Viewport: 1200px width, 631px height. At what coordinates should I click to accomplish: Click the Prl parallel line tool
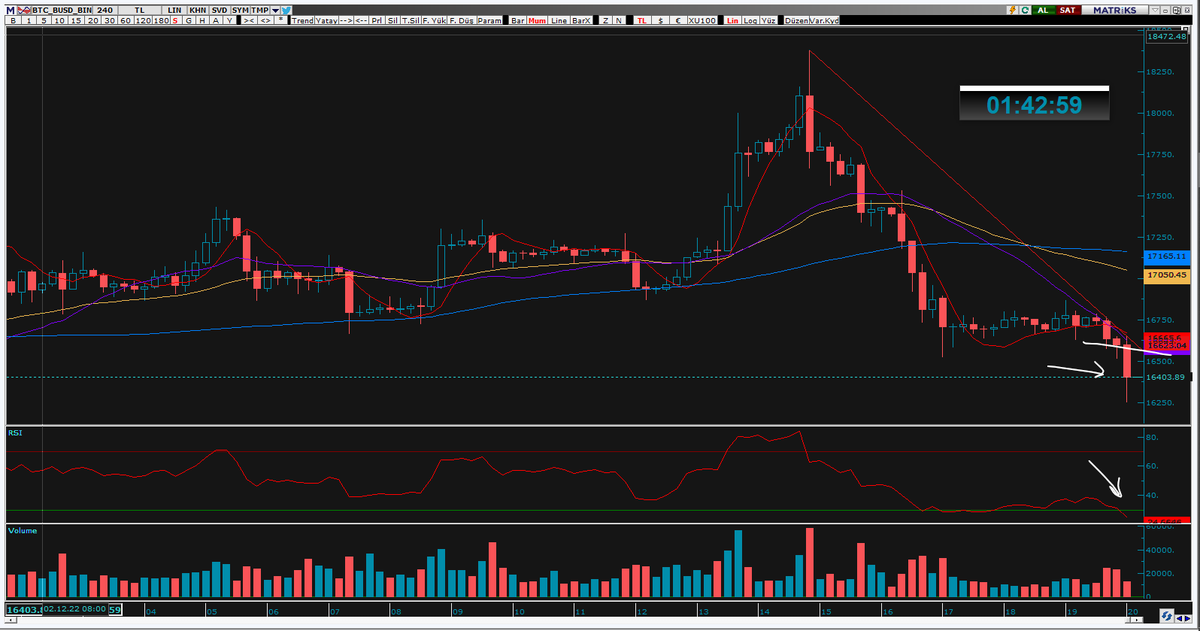tap(377, 21)
